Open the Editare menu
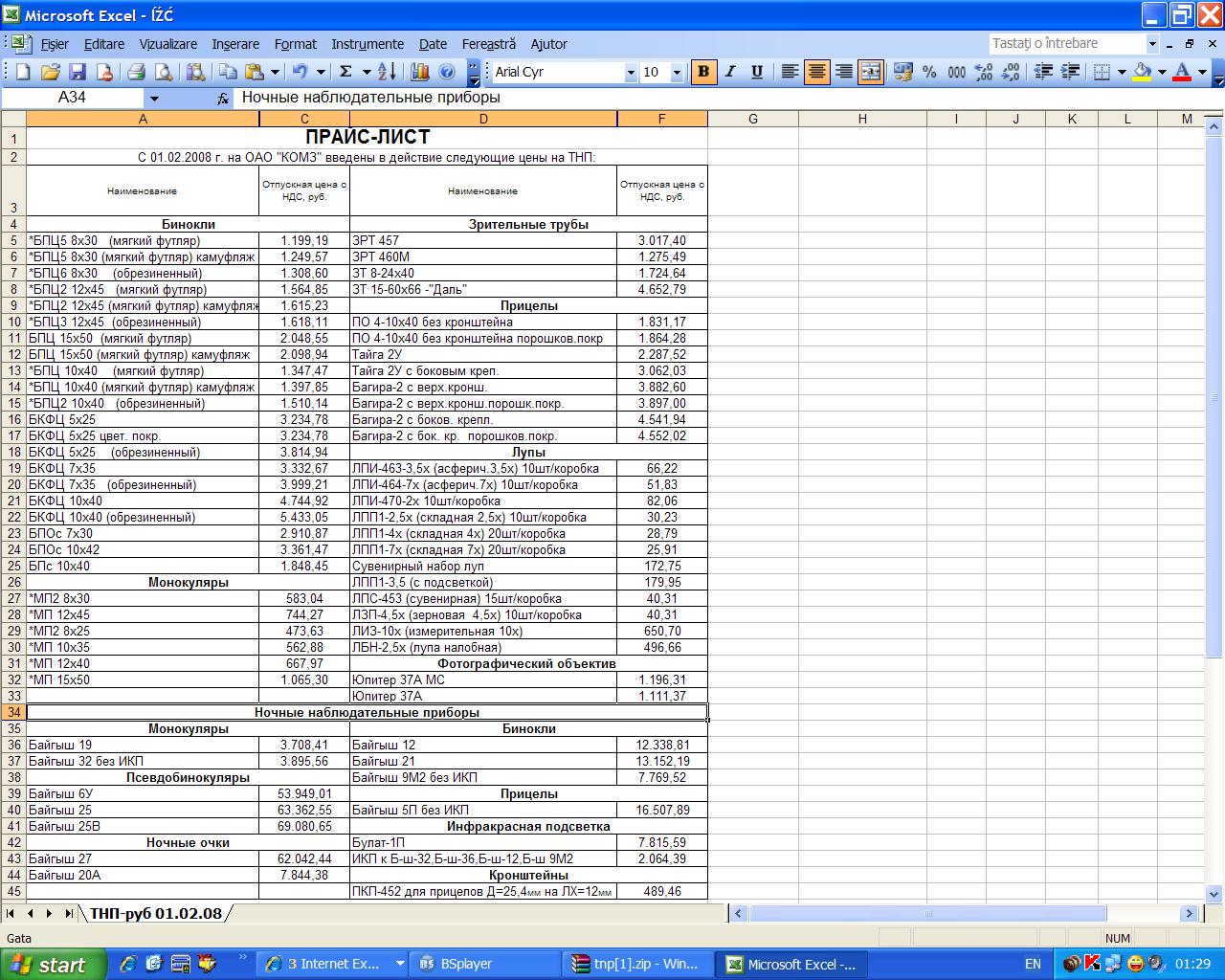 point(104,44)
